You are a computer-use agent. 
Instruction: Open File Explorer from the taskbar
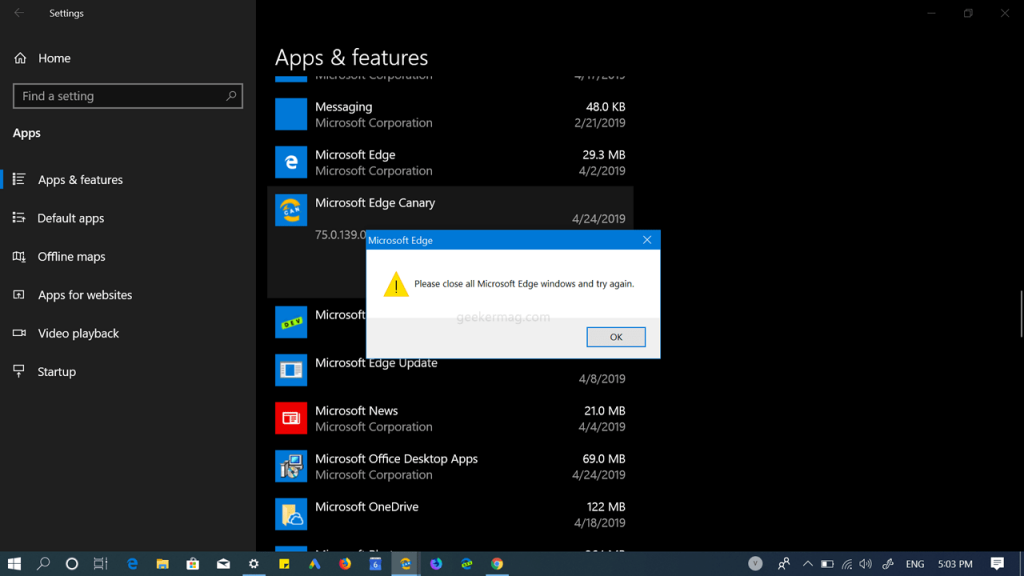pos(163,564)
